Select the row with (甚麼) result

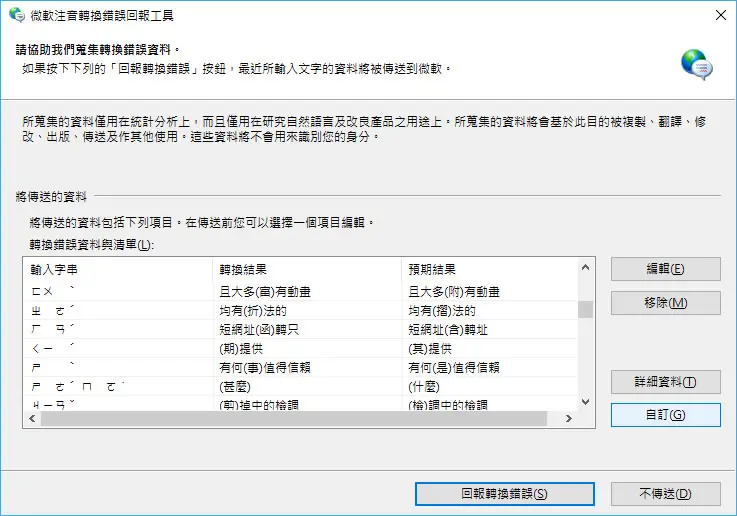pos(300,386)
